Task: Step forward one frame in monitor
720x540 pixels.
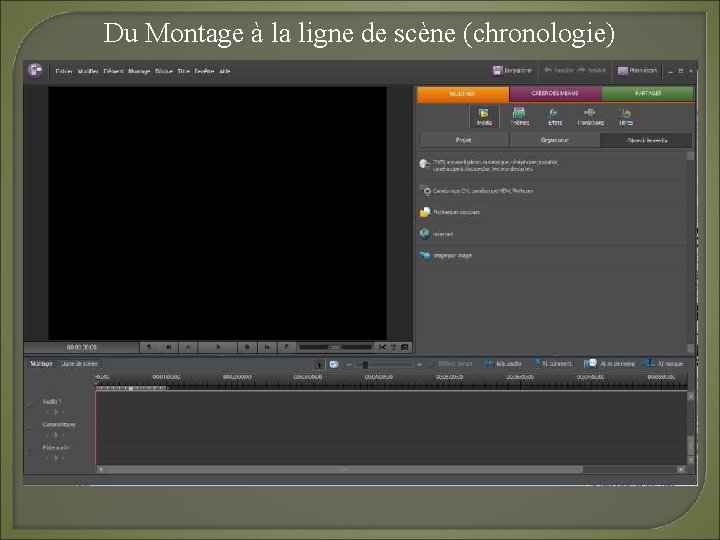Action: pyautogui.click(x=247, y=347)
